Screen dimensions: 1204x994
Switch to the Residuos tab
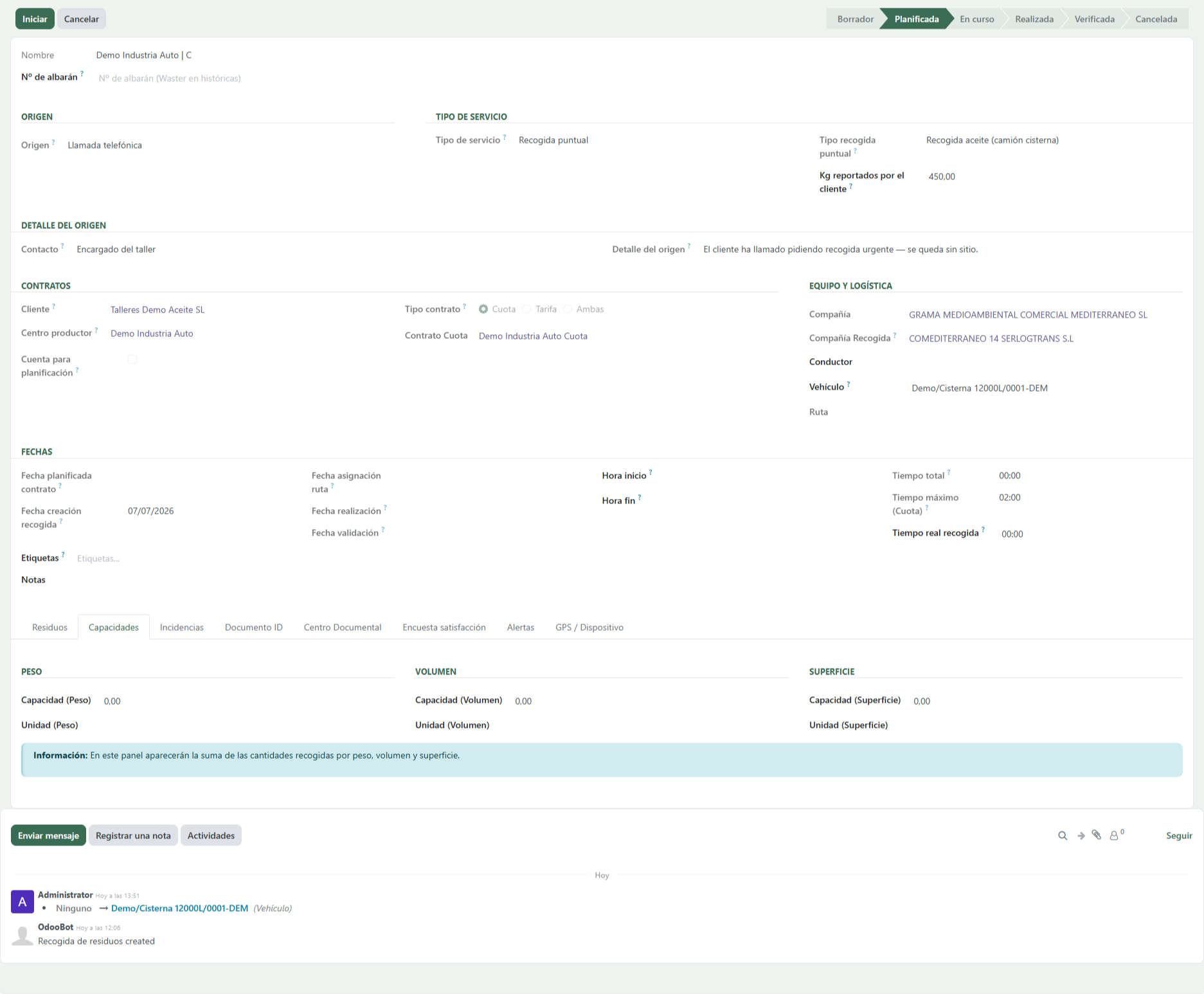tap(49, 628)
